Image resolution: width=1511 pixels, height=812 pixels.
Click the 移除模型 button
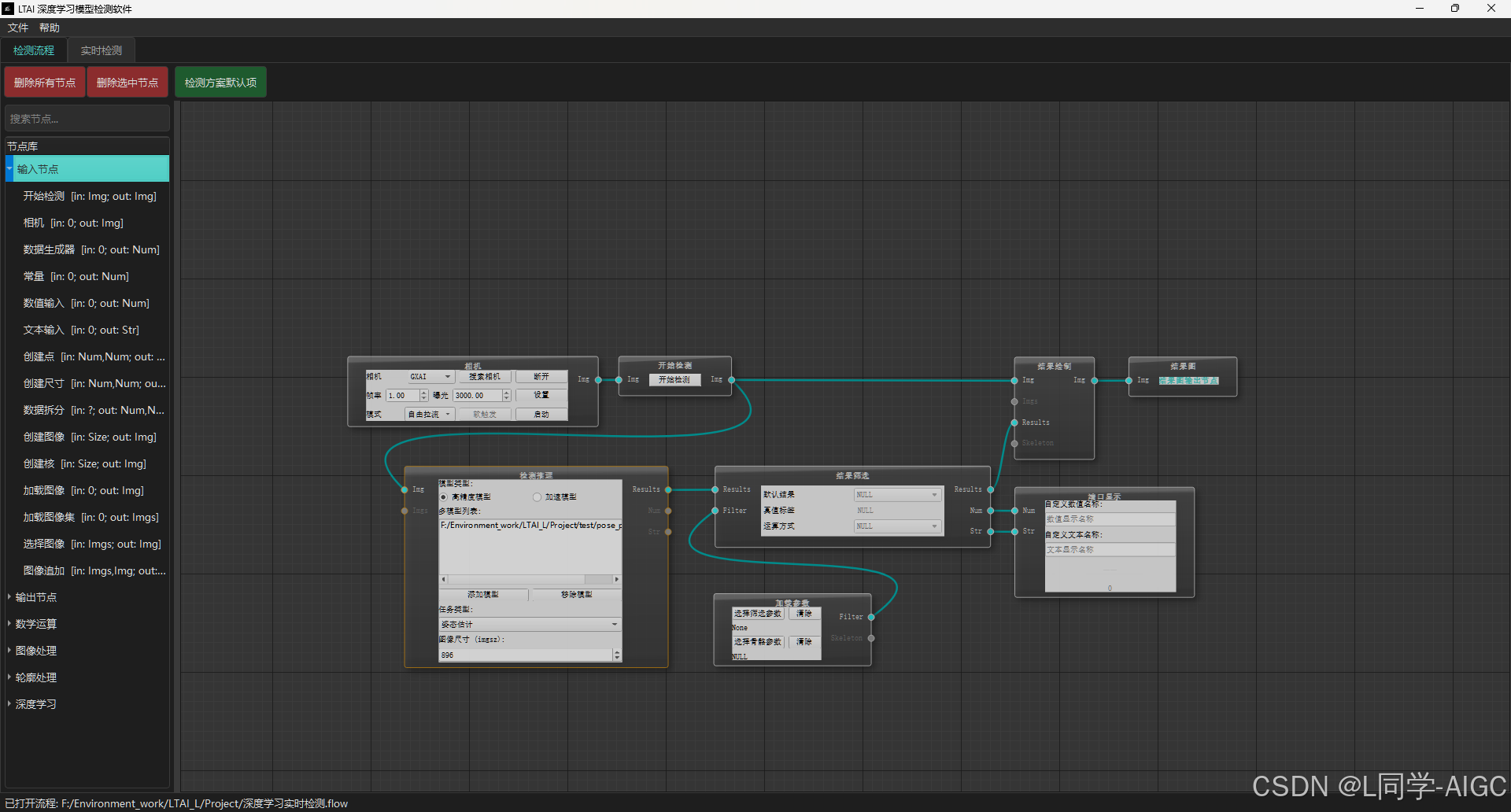click(577, 595)
